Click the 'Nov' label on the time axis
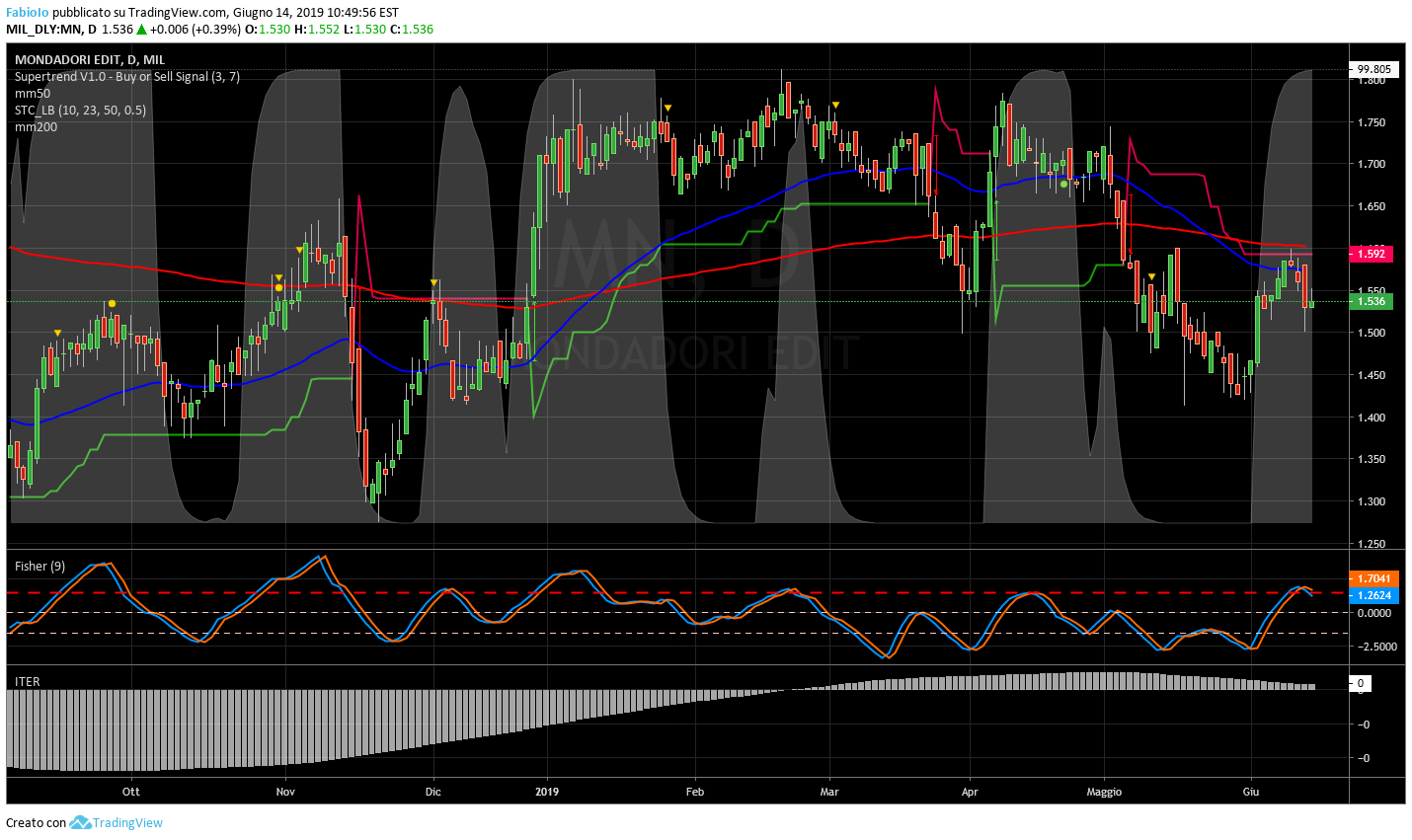The height and width of the screenshot is (840, 1412). point(285,792)
